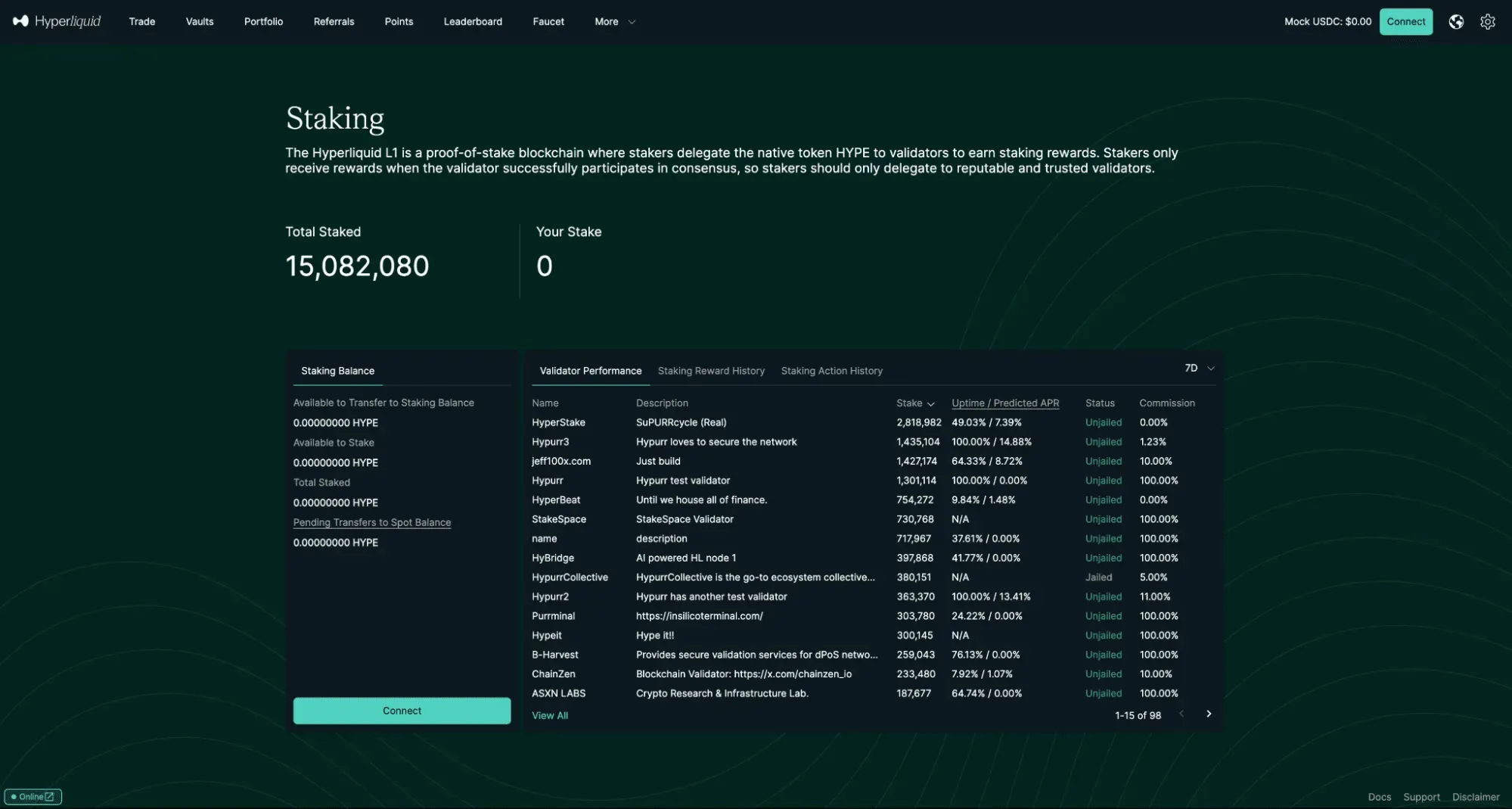Open the settings gear icon
The width and height of the screenshot is (1512, 809).
point(1488,22)
